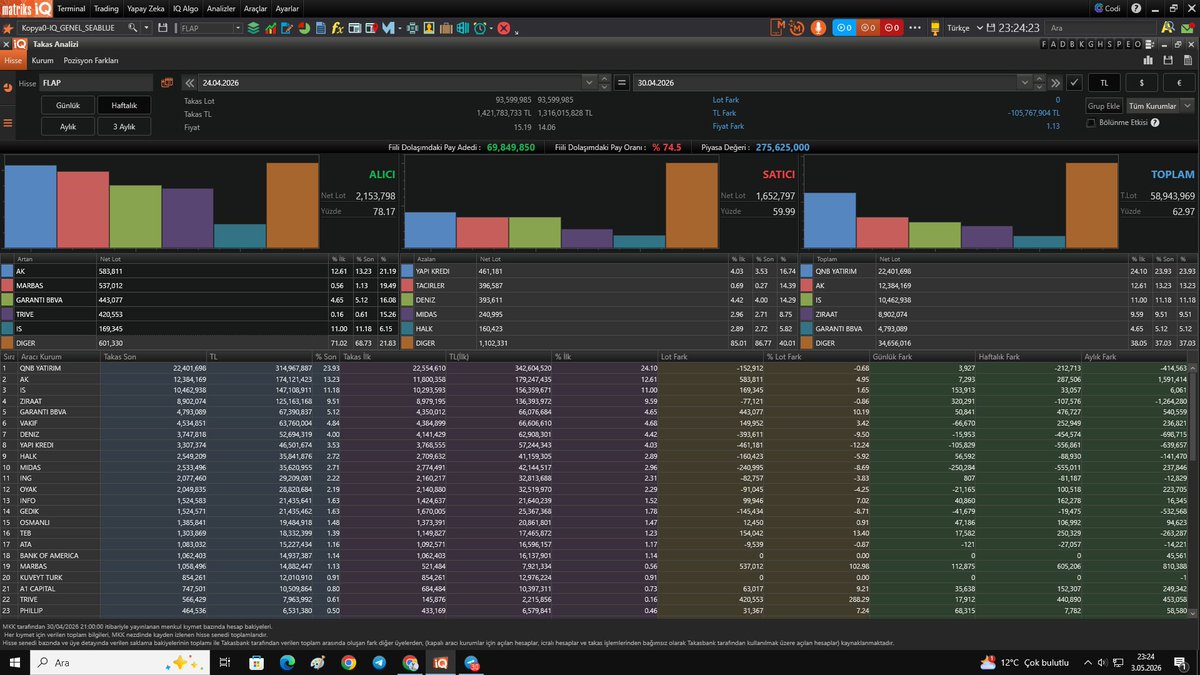
Task: Open the envelope messages icon
Action: point(1186,28)
